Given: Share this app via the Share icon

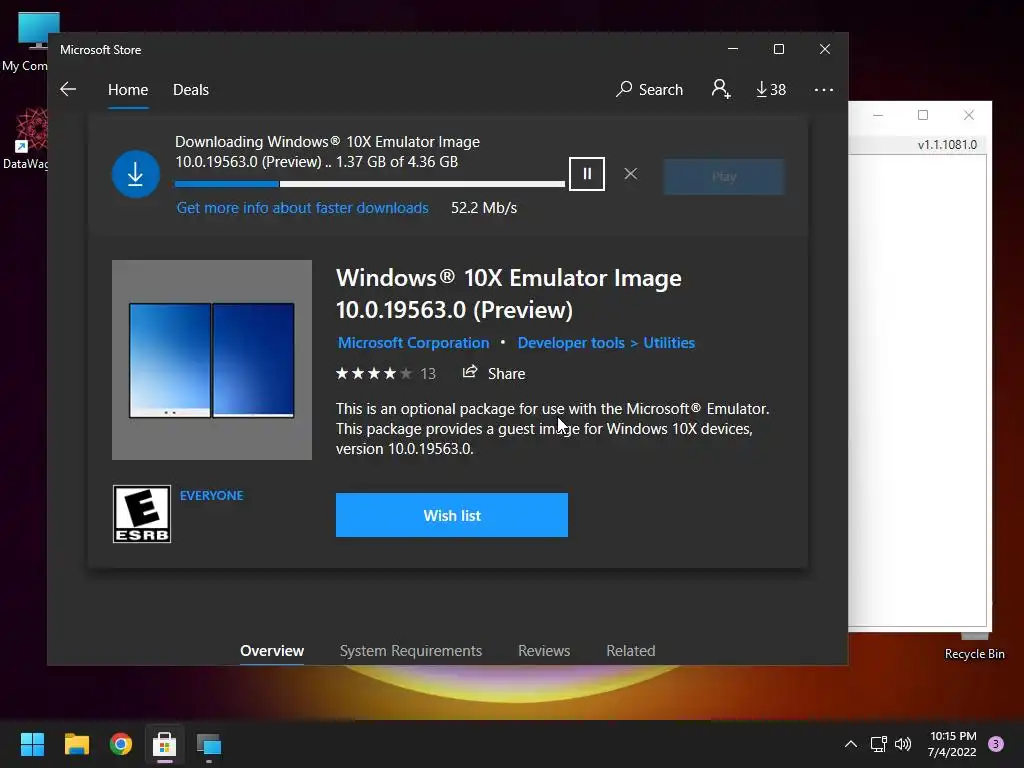Looking at the screenshot, I should point(494,373).
